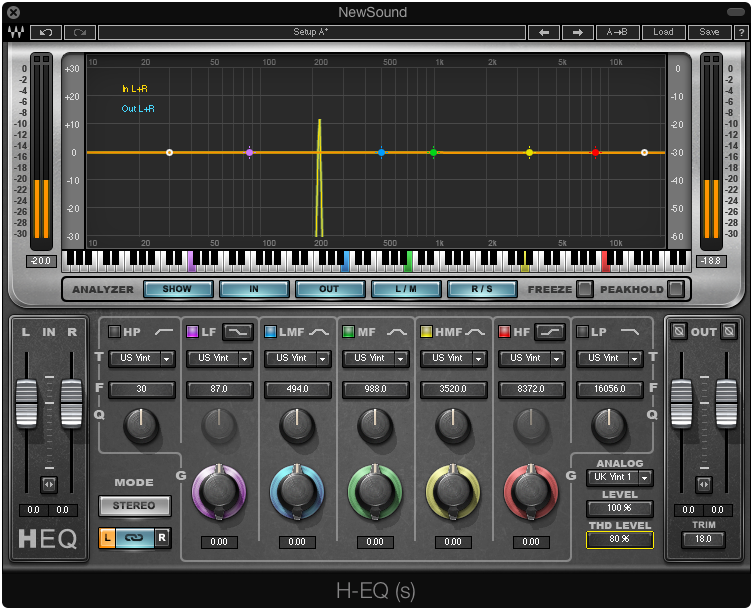Image resolution: width=753 pixels, height=610 pixels.
Task: Toggle the input fader link icon
Action: (49, 484)
